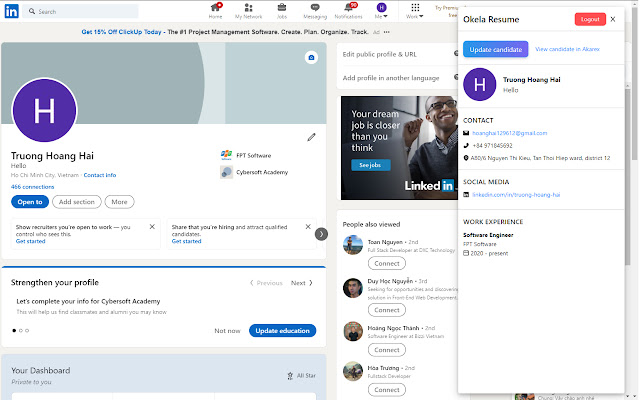Screen dimensions: 640x400
Task: Connect with Duy Hoc Nguyen
Action: pyautogui.click(x=387, y=310)
